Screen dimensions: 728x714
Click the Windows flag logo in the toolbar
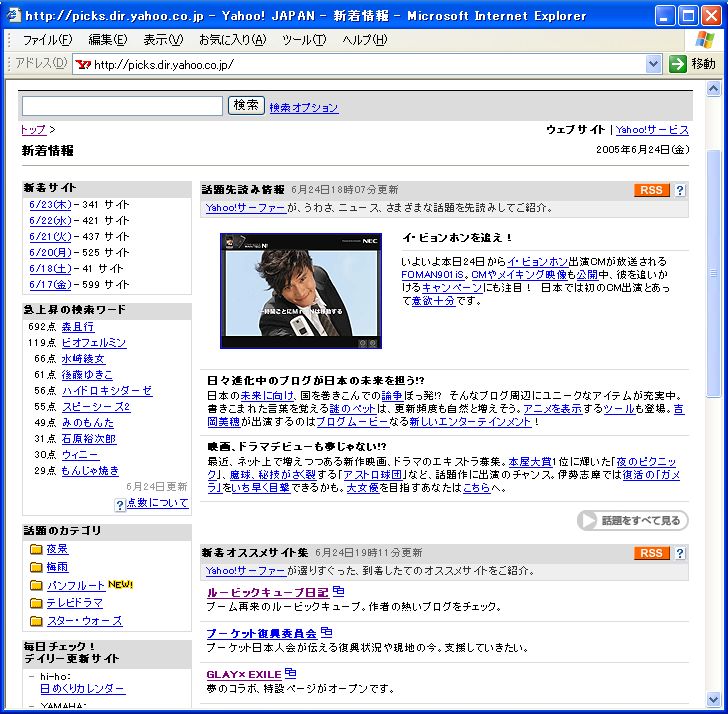pyautogui.click(x=704, y=40)
